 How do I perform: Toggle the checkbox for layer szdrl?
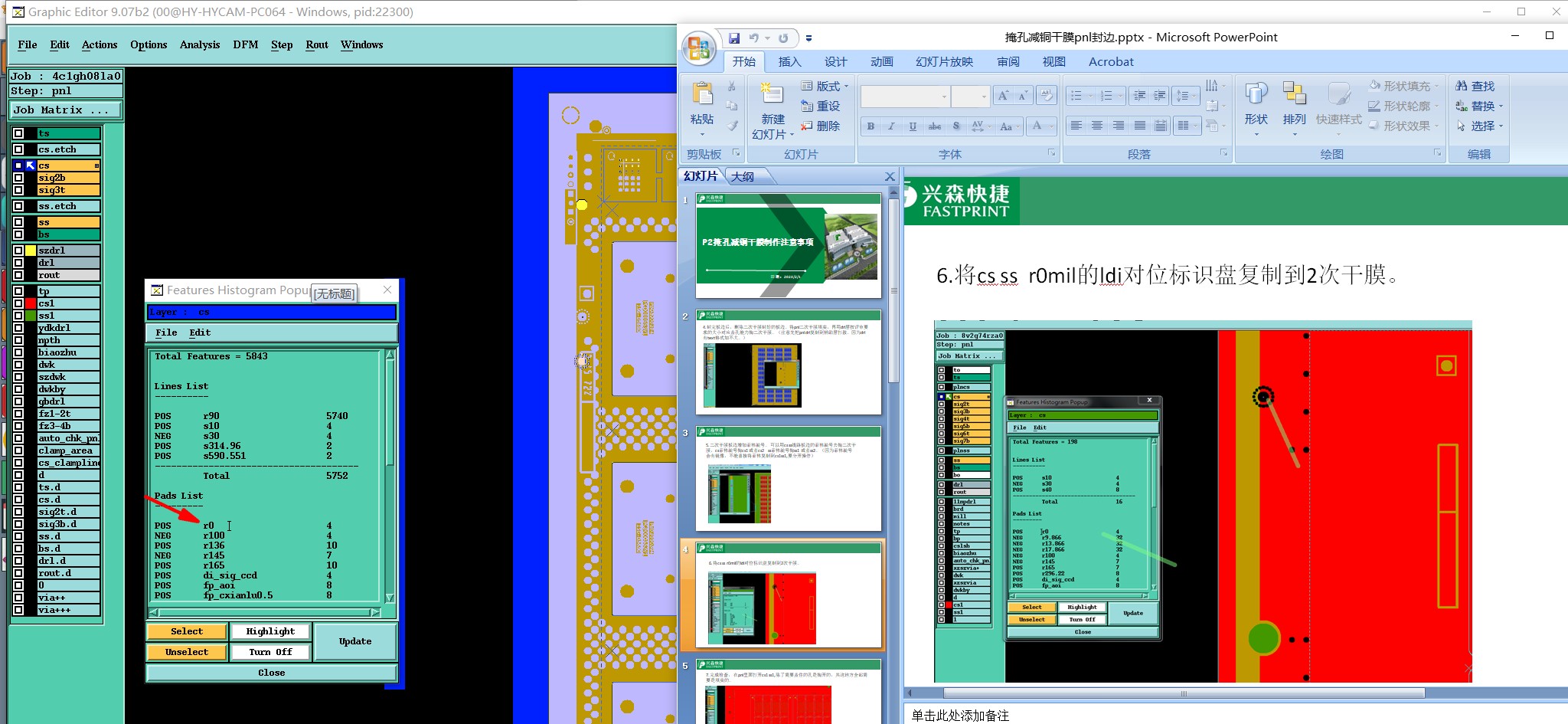coord(18,251)
